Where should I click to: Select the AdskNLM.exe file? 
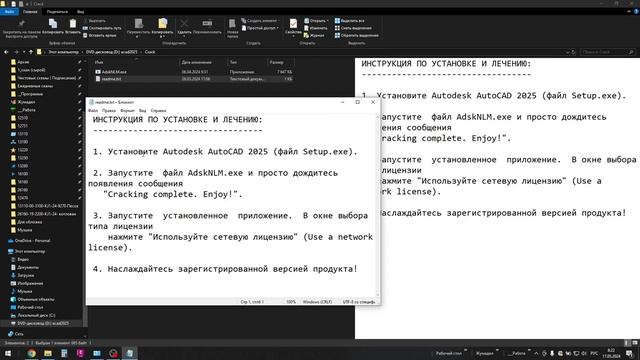tap(114, 72)
